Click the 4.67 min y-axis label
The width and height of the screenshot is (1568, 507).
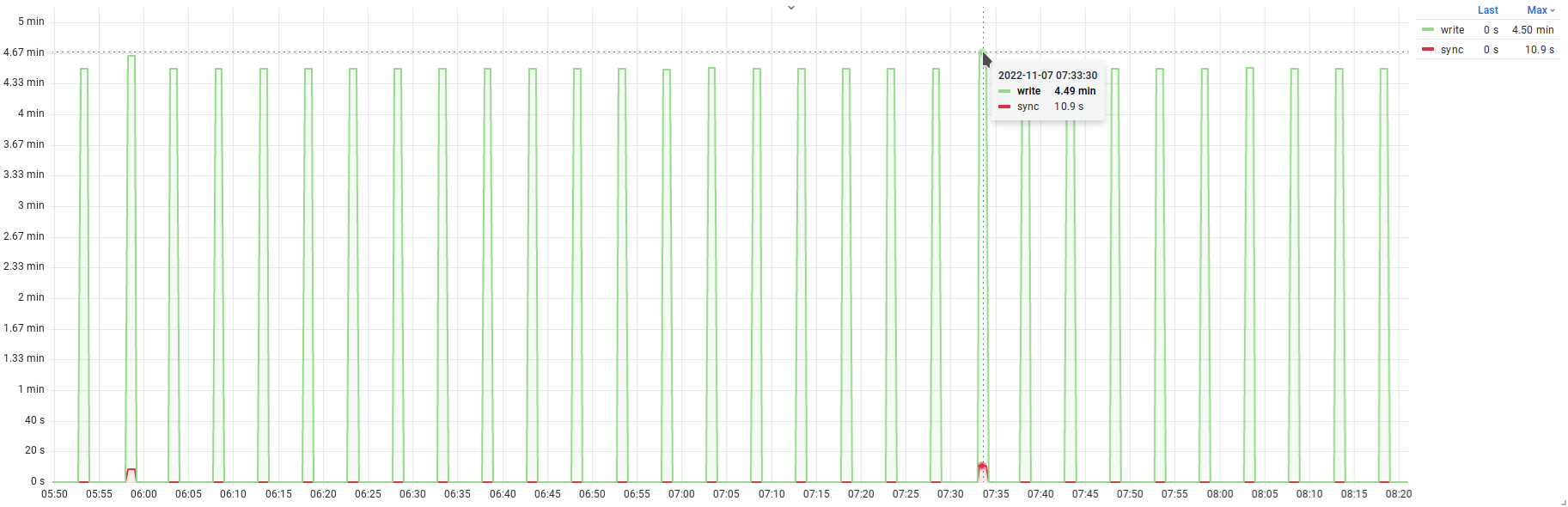click(24, 52)
